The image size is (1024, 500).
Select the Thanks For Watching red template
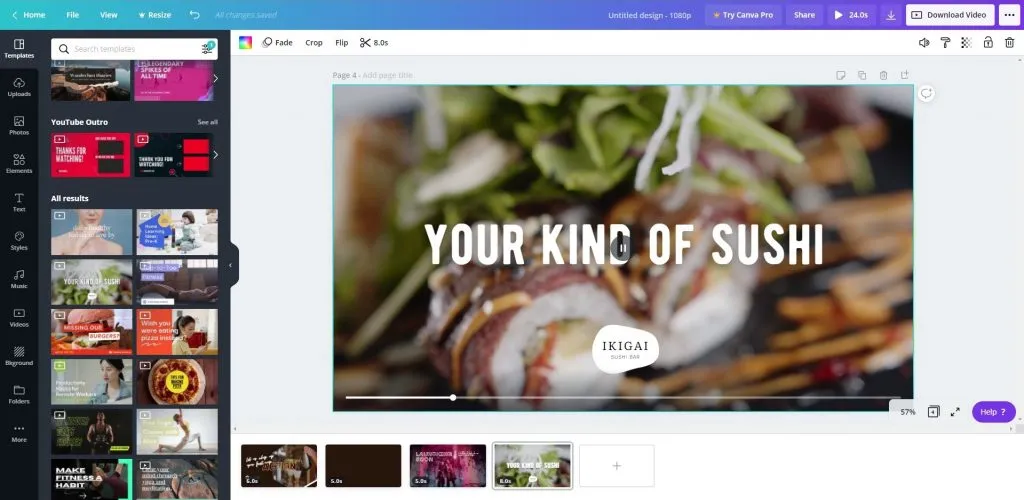tap(91, 155)
